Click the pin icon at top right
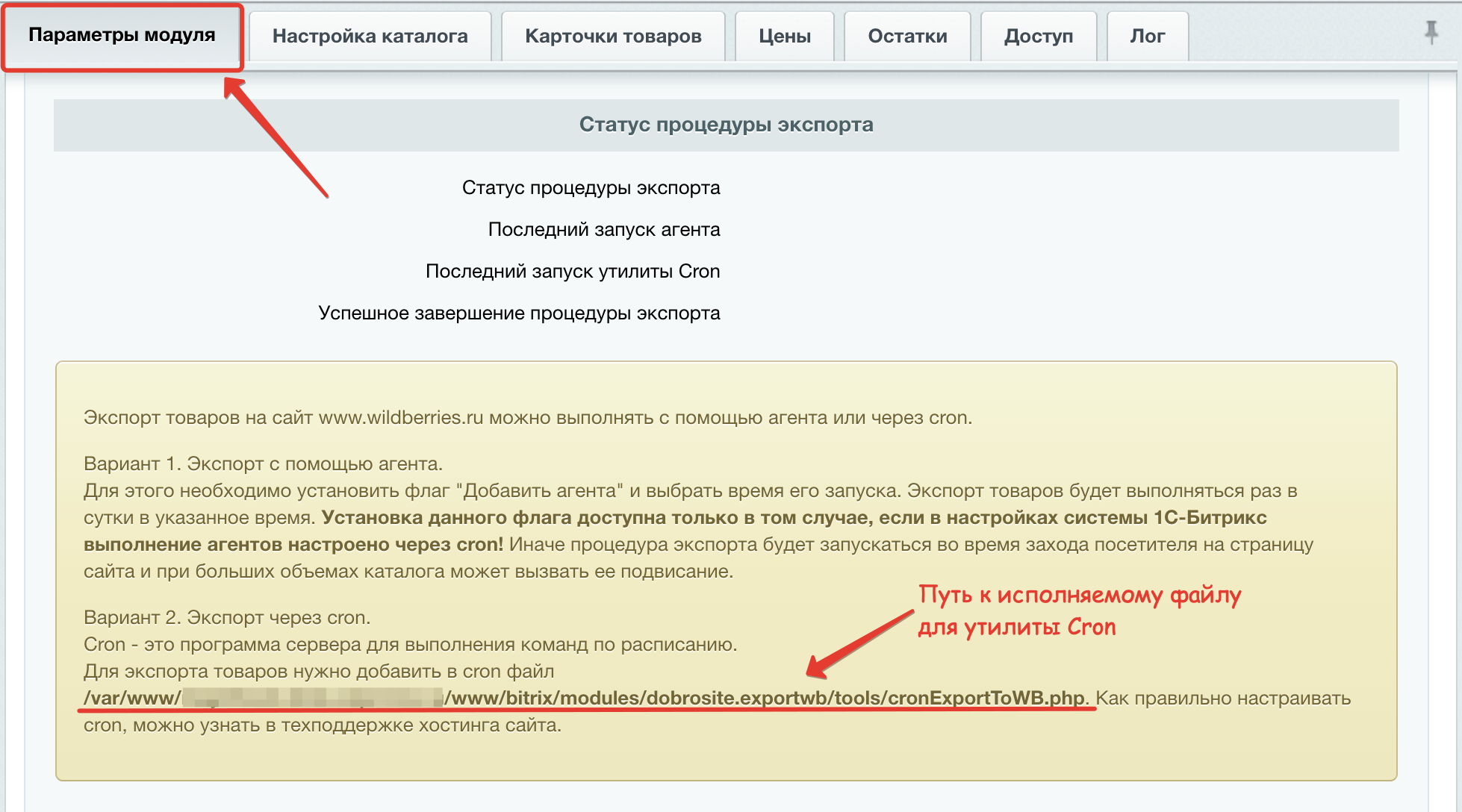The image size is (1462, 812). (x=1431, y=32)
